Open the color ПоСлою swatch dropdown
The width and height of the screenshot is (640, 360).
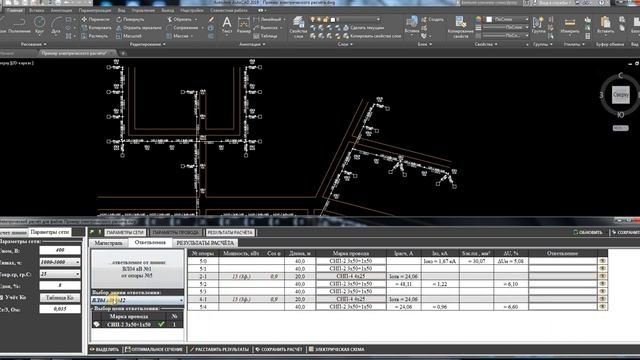coord(508,19)
